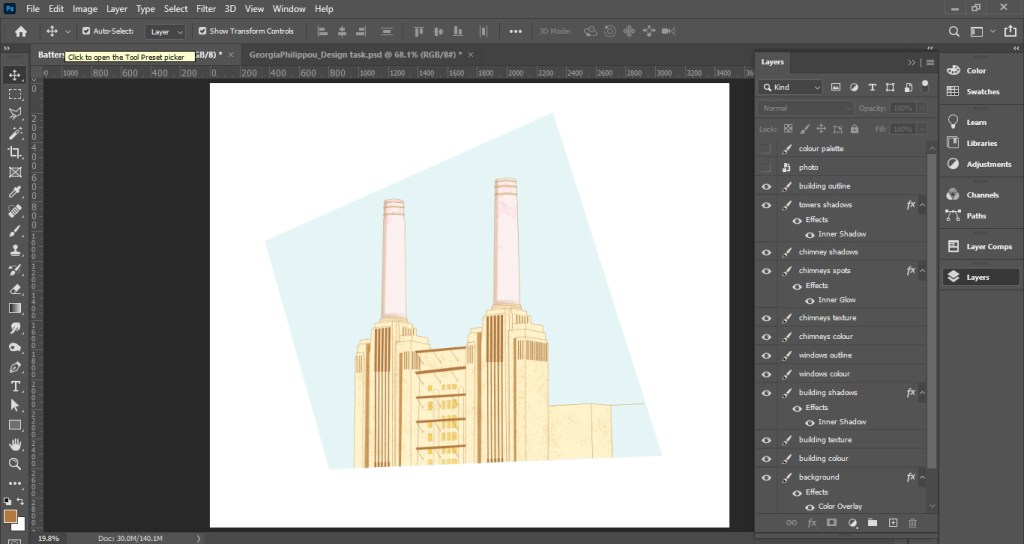Select the Pen tool
Viewport: 1024px width, 544px height.
pyautogui.click(x=15, y=367)
